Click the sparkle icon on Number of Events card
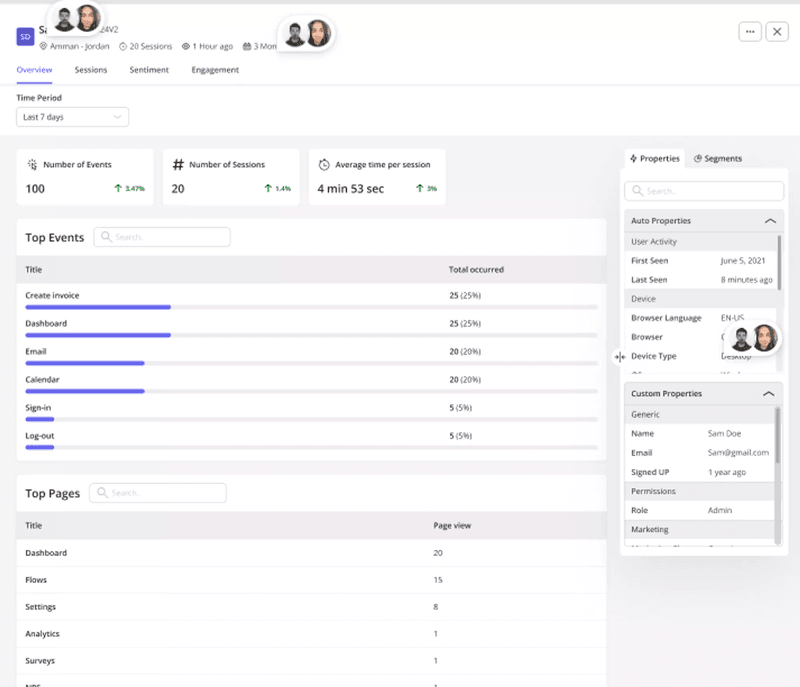The height and width of the screenshot is (687, 800). [x=33, y=164]
